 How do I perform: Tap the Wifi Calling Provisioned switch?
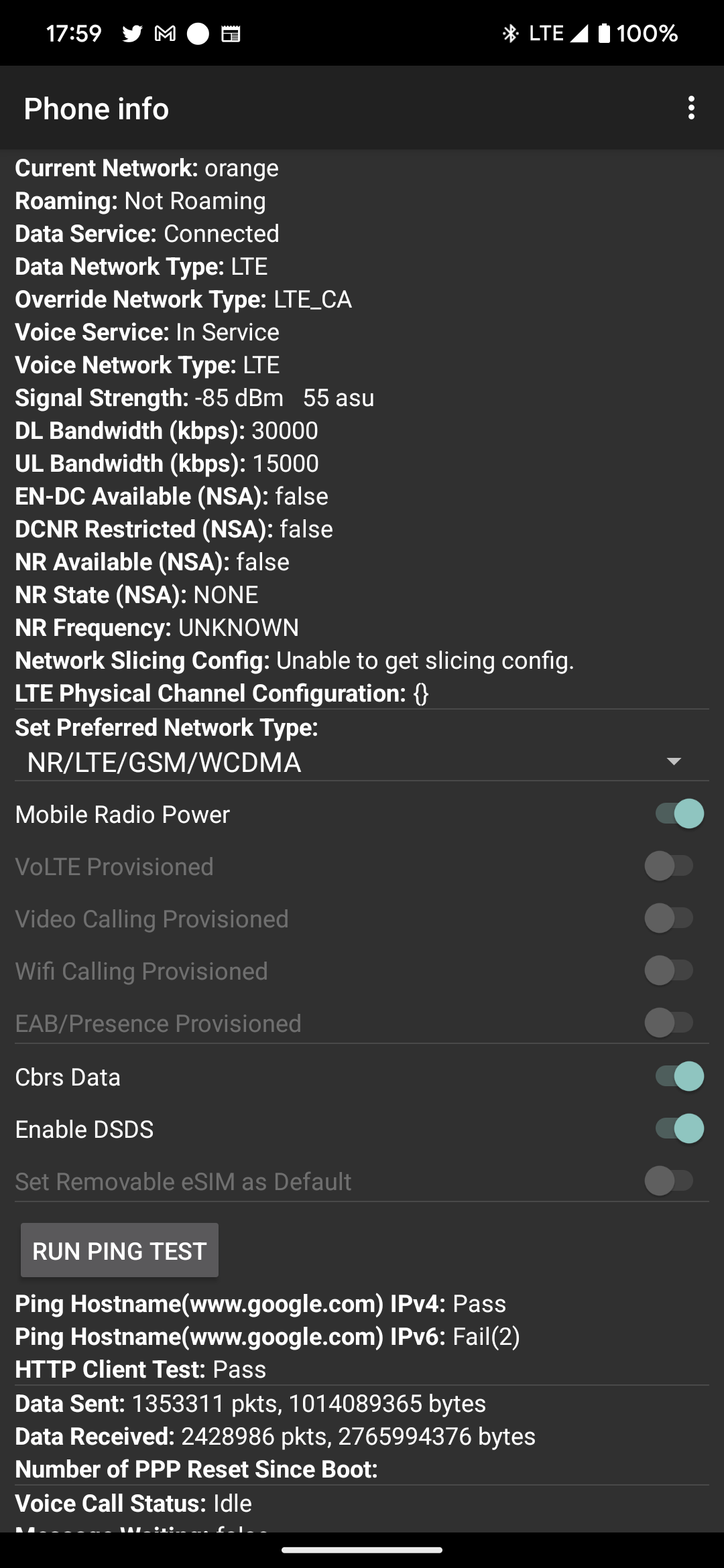pyautogui.click(x=669, y=971)
